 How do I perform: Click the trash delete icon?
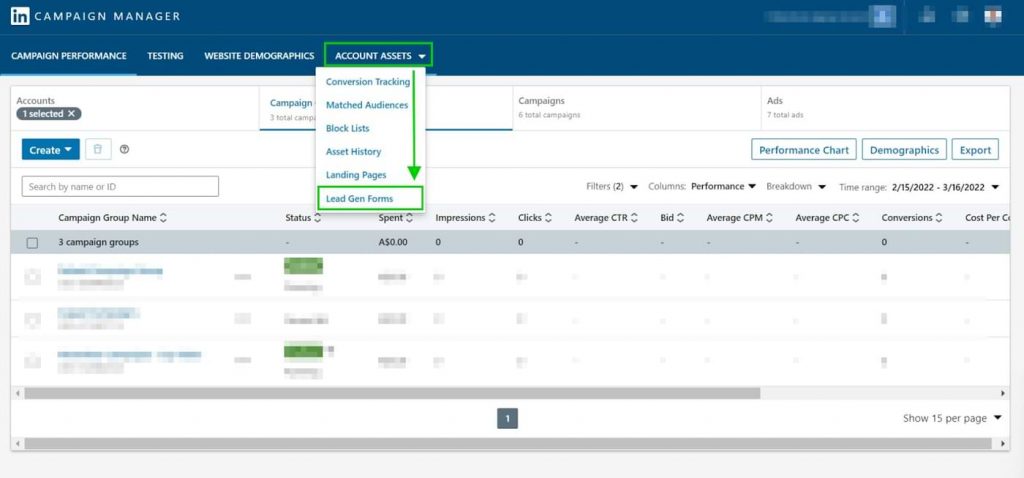click(x=98, y=150)
